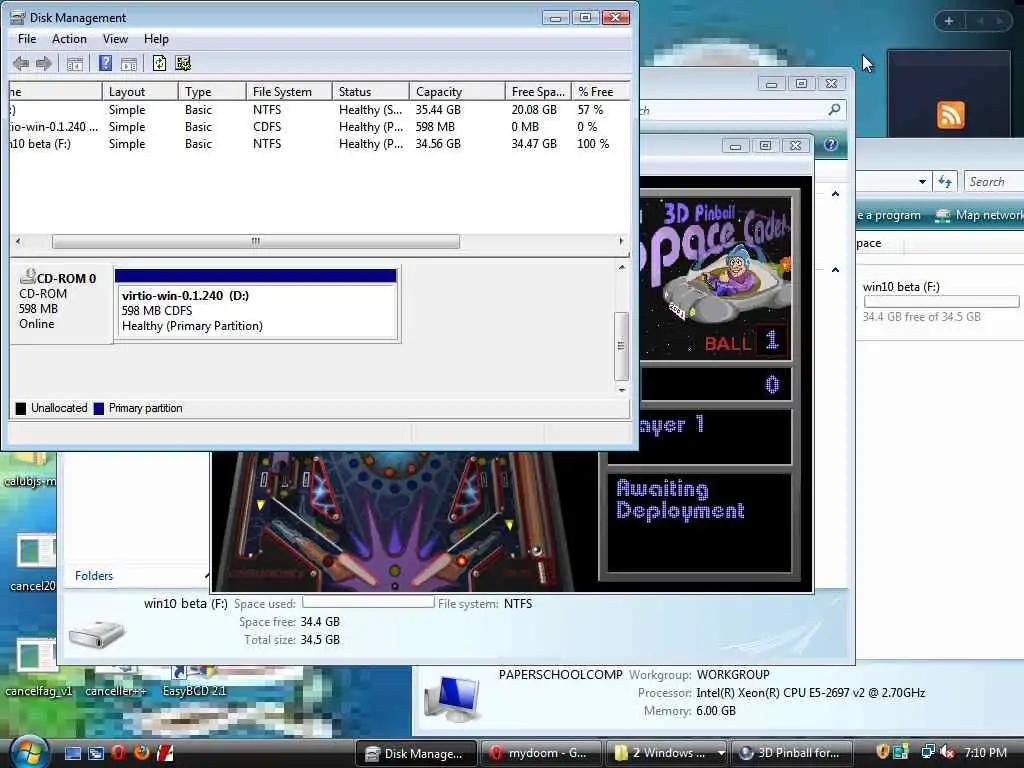The width and height of the screenshot is (1024, 768).
Task: Click the Settings toolbar icon in Disk Management
Action: click(184, 63)
